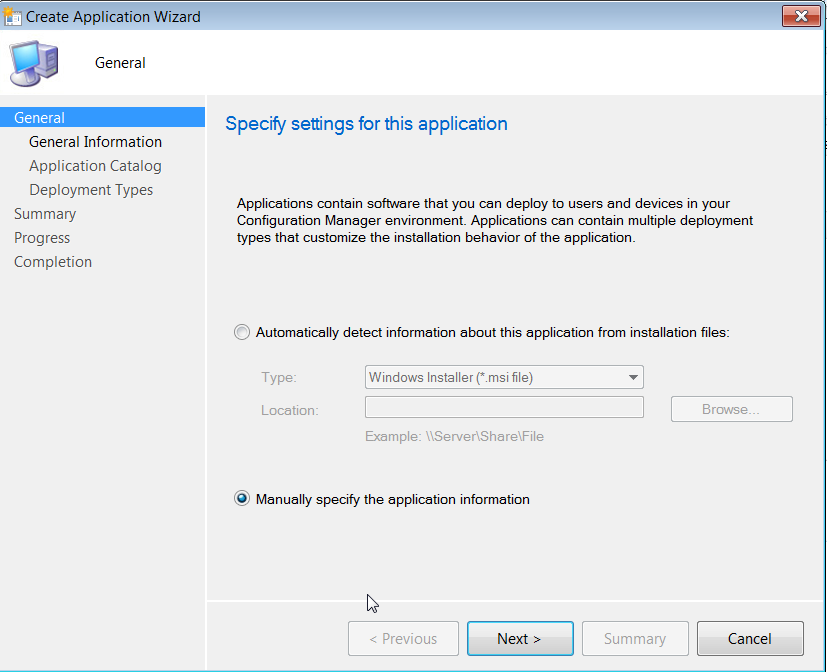Close the Create Application Wizard window
The image size is (827, 672).
(801, 16)
